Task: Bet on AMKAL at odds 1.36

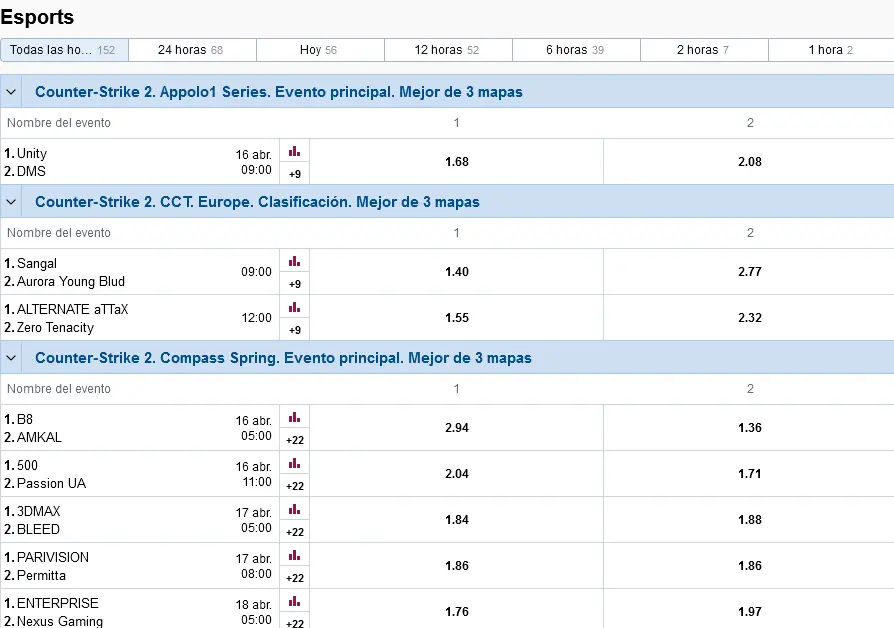Action: (749, 428)
